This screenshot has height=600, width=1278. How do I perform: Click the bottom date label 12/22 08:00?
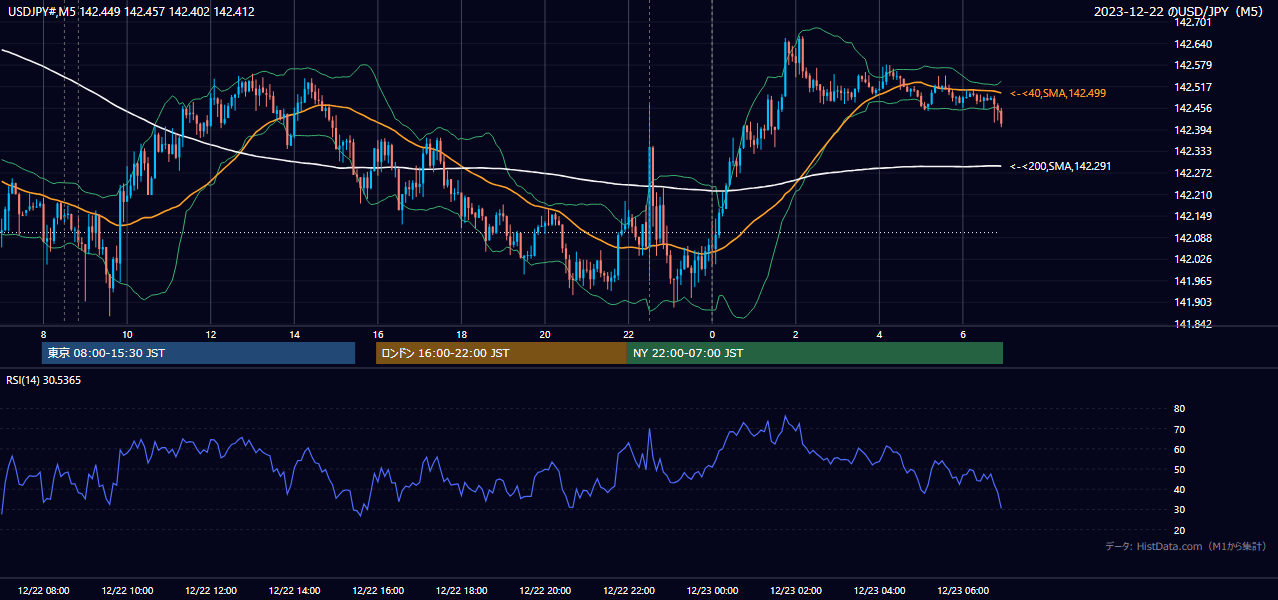coord(44,591)
